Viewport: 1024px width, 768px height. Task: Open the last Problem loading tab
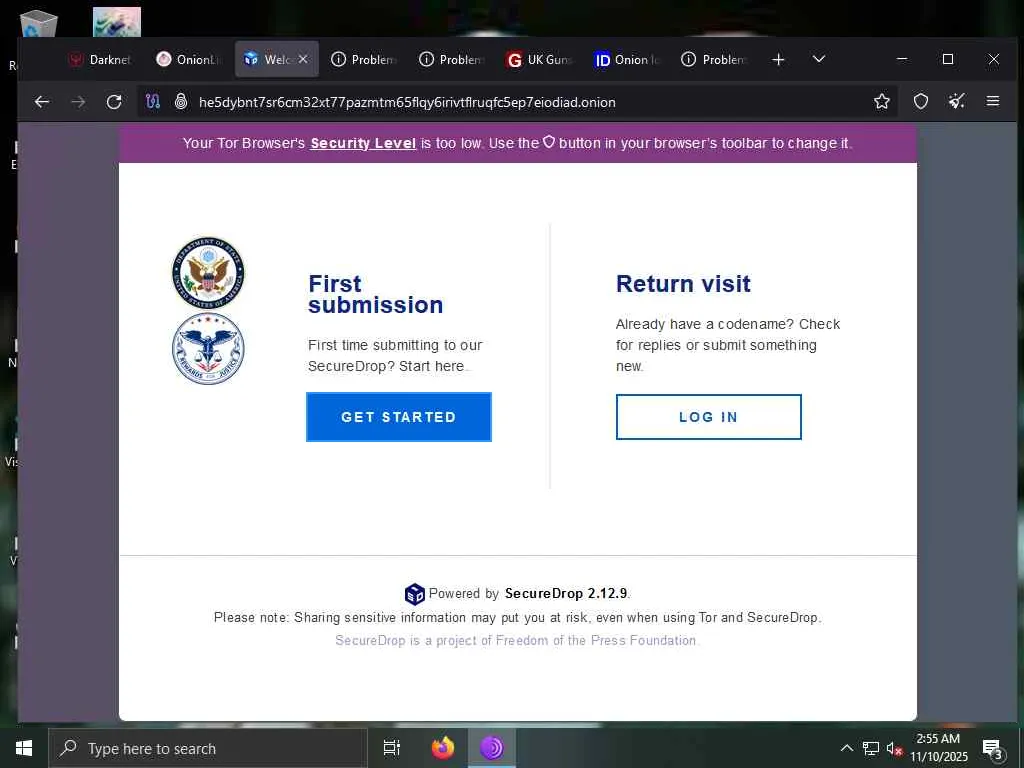(x=714, y=59)
